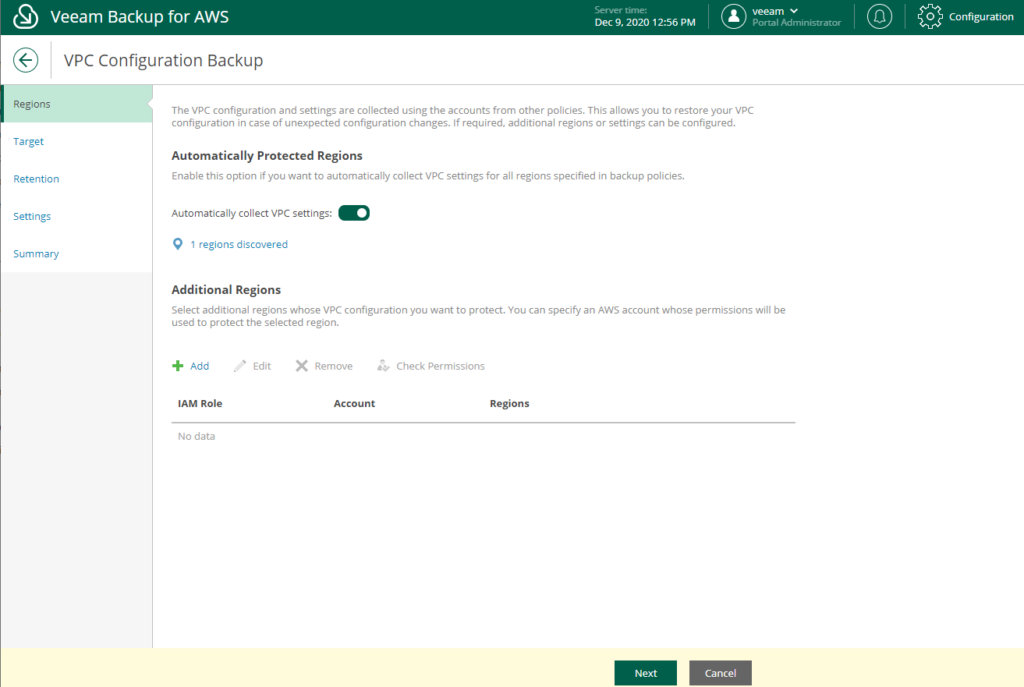
Task: Click the Check Permissions label
Action: pos(441,366)
